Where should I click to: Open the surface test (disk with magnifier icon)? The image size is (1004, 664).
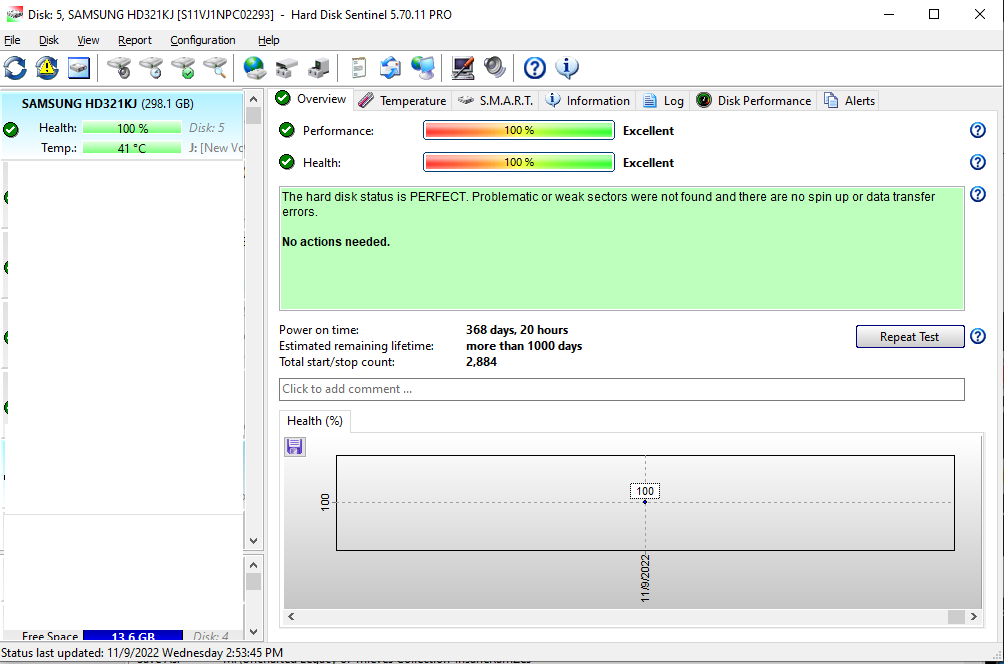pos(215,68)
